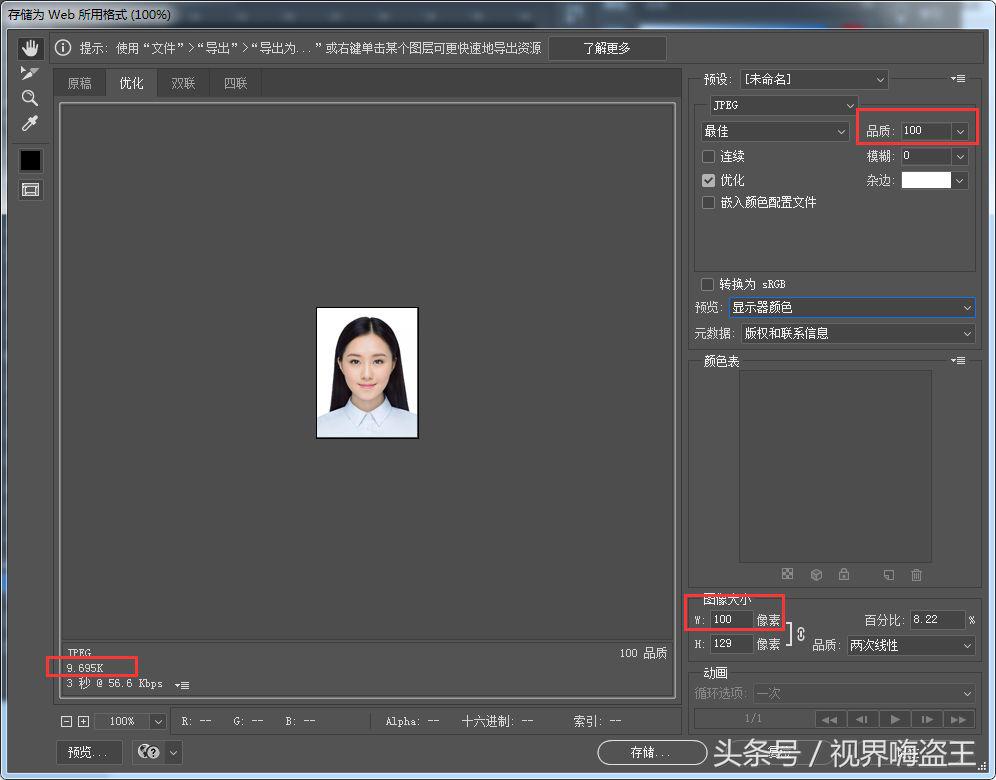The height and width of the screenshot is (780, 996).
Task: Click the 百分比 percent field
Action: 938,619
